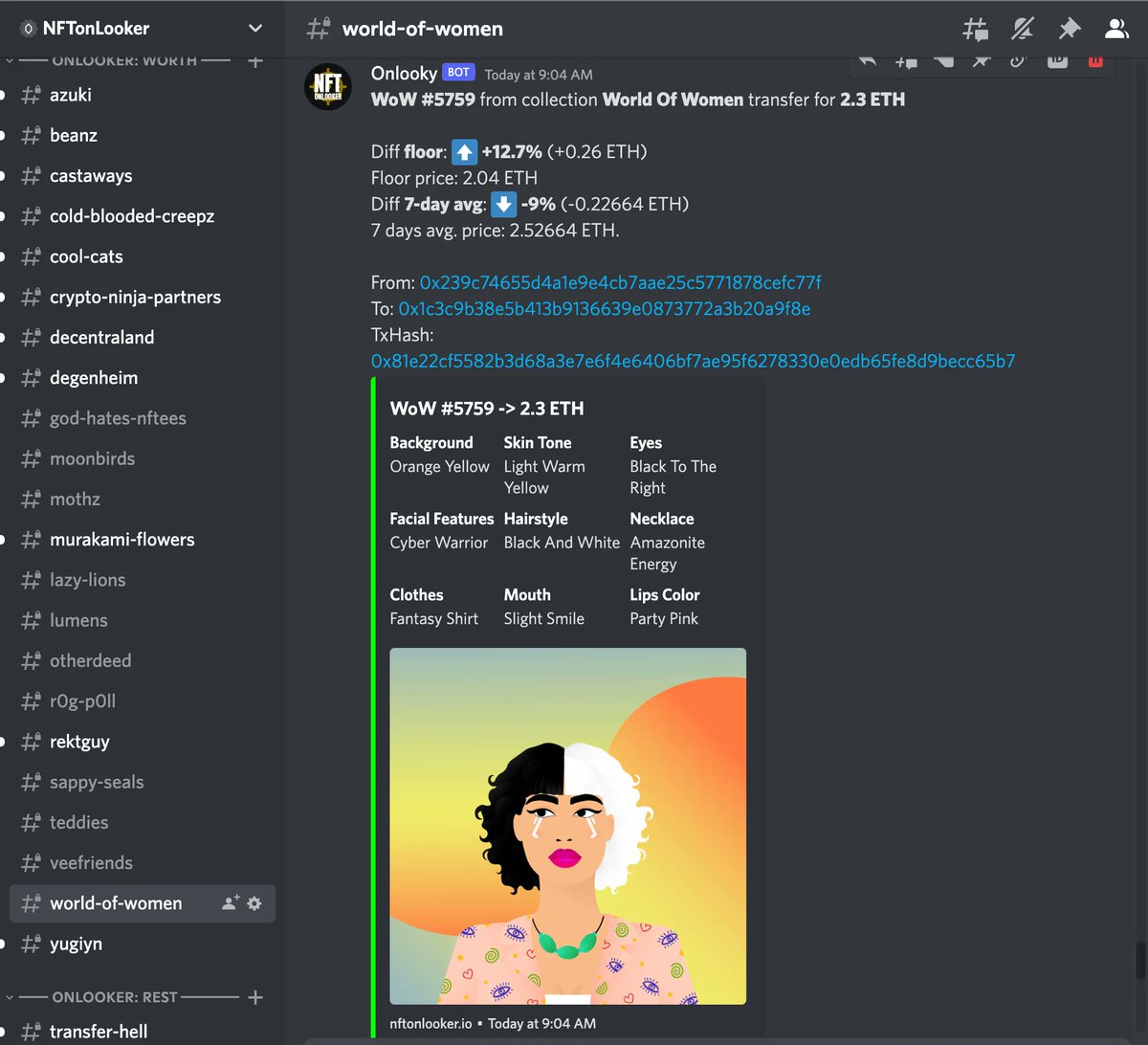Click '7 days avg. price: 2.52664 ETH.' text
The image size is (1148, 1045).
(496, 231)
